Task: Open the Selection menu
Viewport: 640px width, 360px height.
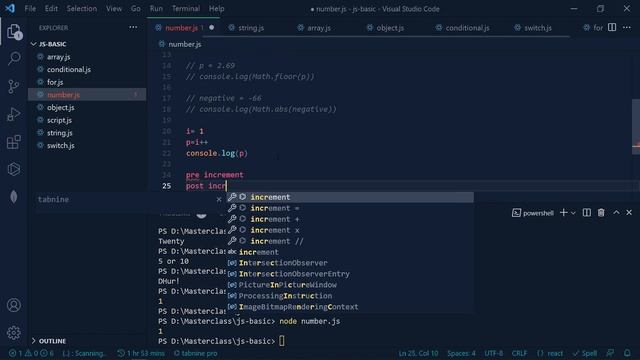Action: [x=82, y=9]
